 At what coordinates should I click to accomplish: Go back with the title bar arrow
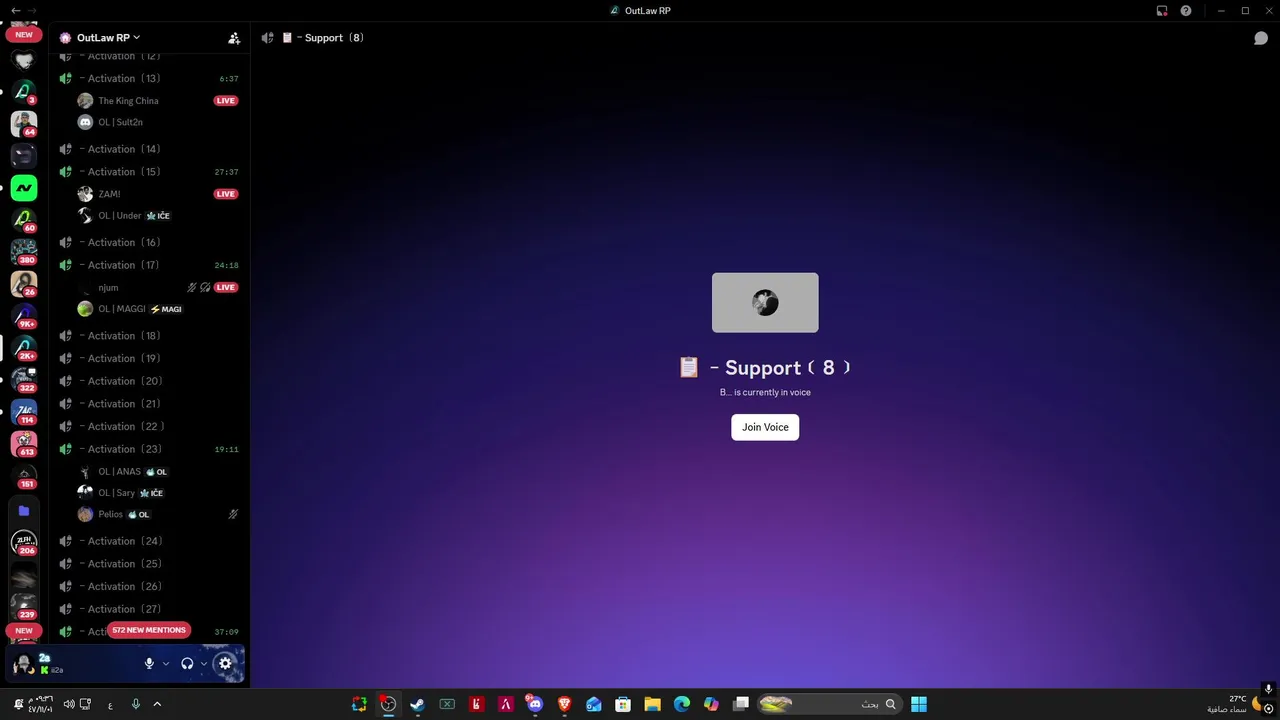(x=15, y=11)
